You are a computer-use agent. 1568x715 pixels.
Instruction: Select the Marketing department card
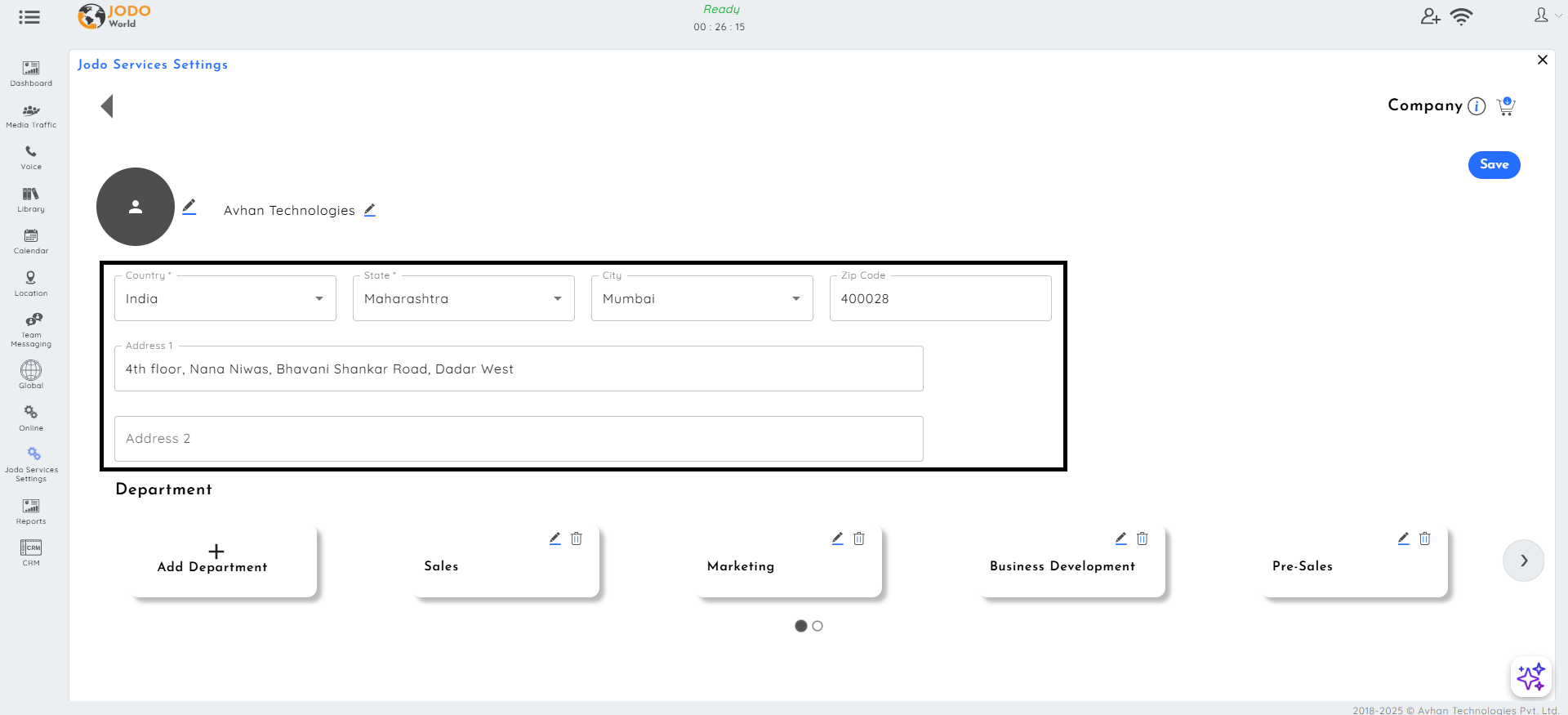tap(789, 561)
